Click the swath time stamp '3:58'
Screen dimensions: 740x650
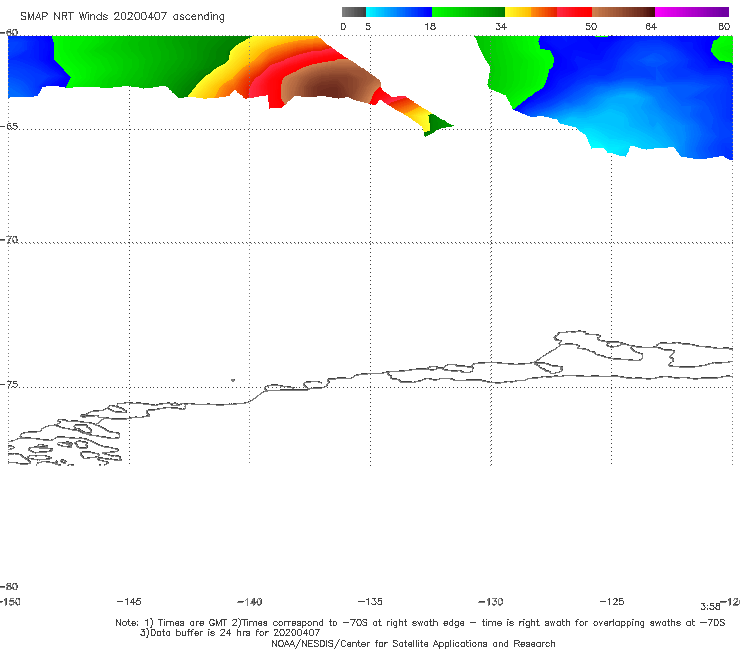[710, 607]
